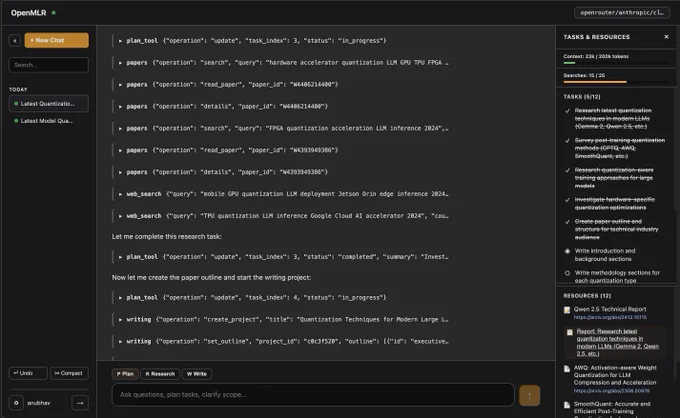Toggle checkmark for Create paper outline task
680x418 pixels.
[x=567, y=222]
